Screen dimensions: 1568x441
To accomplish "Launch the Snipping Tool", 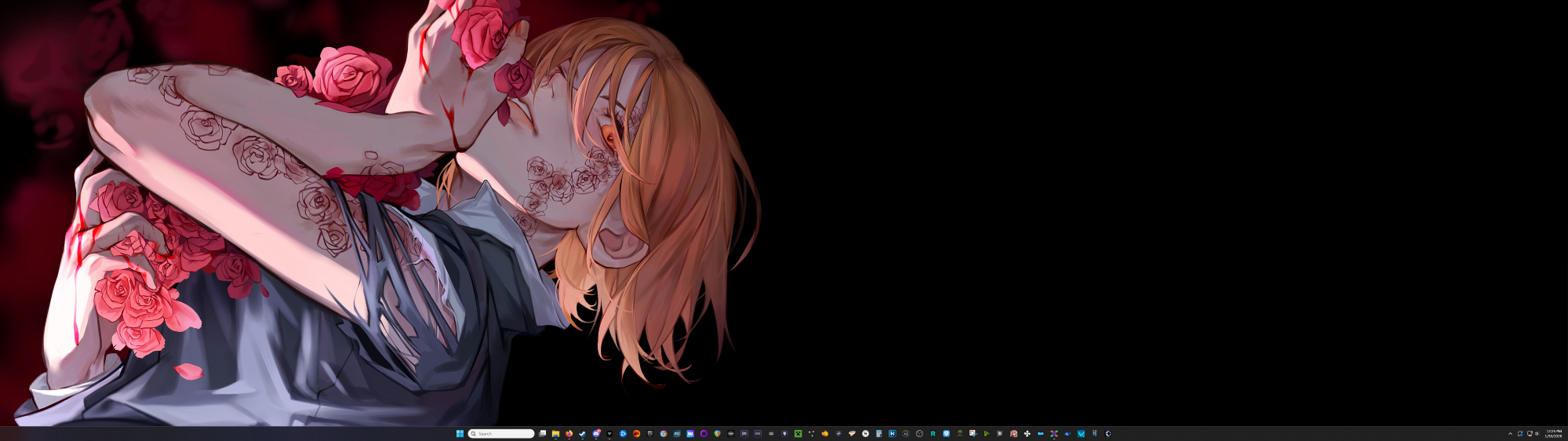I will coord(973,433).
